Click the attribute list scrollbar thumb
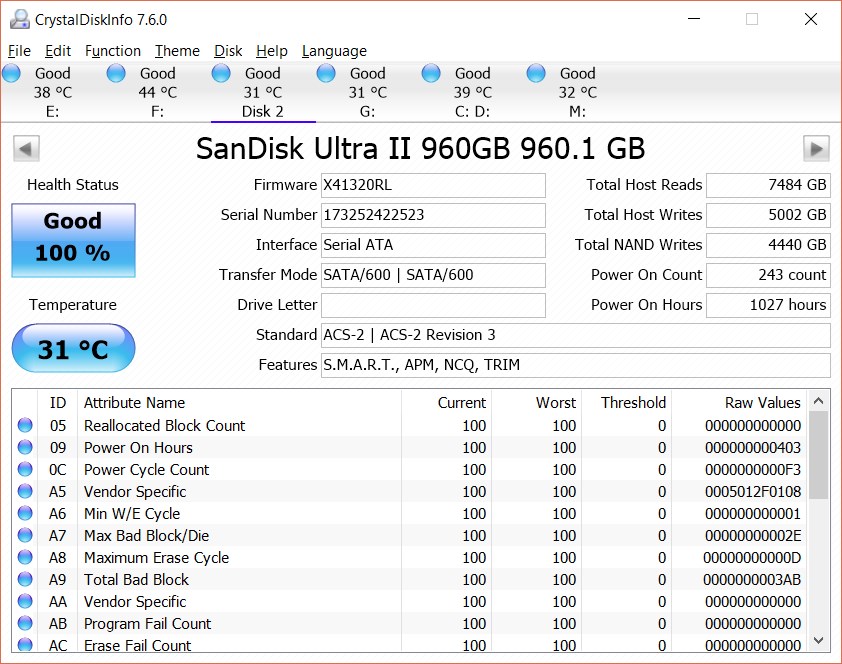The height and width of the screenshot is (664, 842). click(x=818, y=455)
